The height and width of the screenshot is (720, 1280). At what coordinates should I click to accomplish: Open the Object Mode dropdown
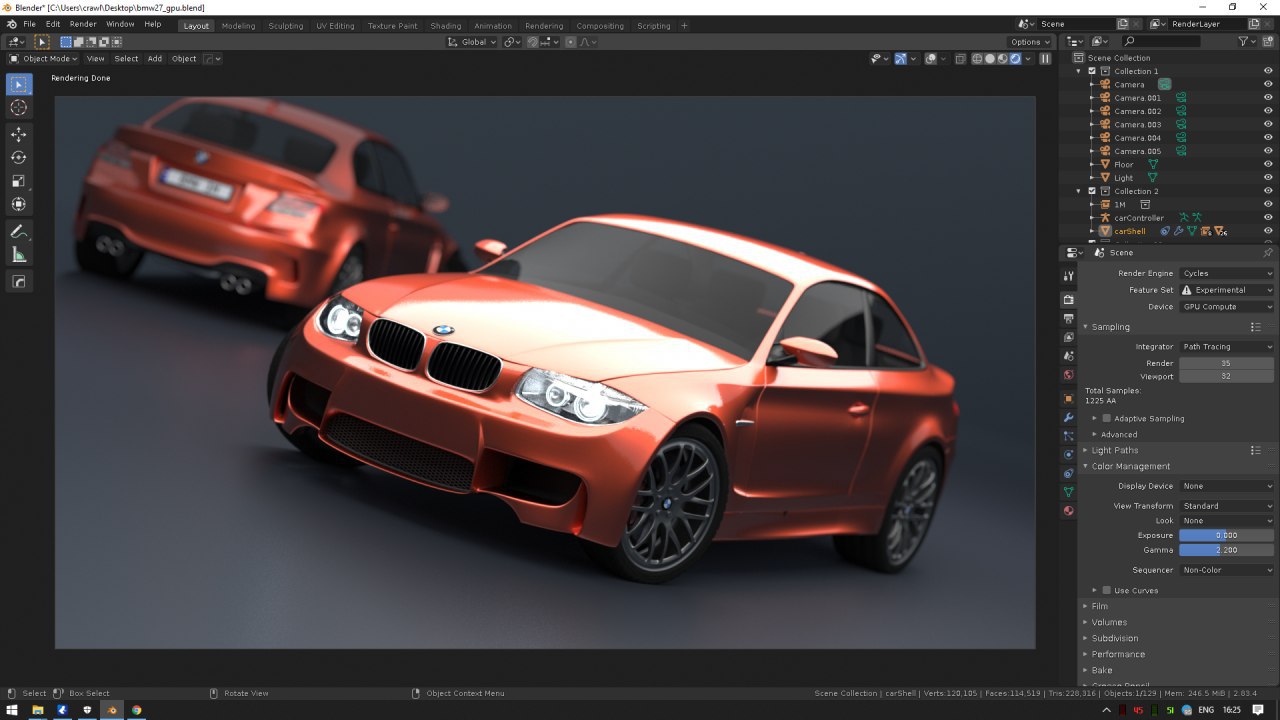coord(43,59)
